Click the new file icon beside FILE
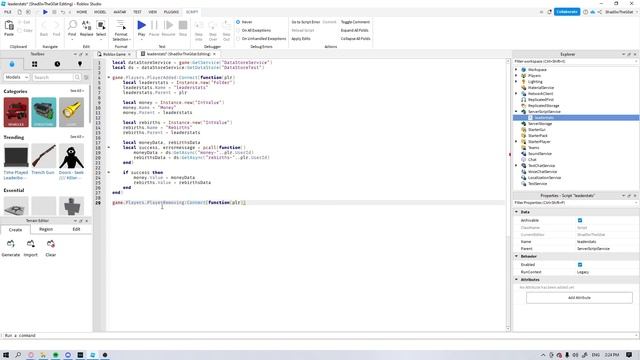 [19, 12]
